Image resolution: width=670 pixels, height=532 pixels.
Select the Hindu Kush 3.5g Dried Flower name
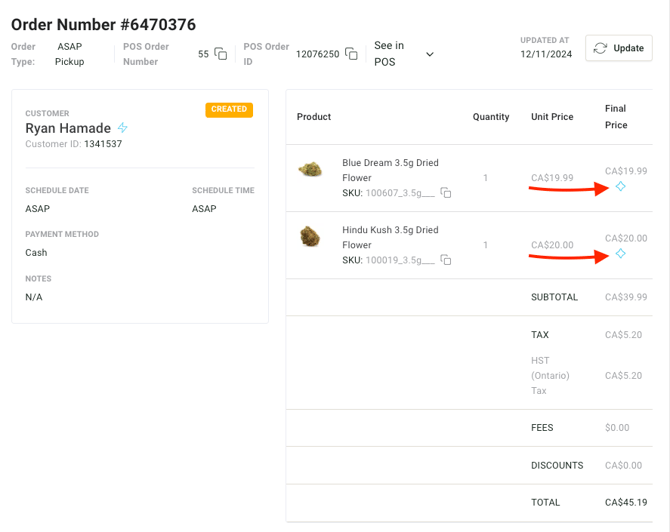pos(390,237)
